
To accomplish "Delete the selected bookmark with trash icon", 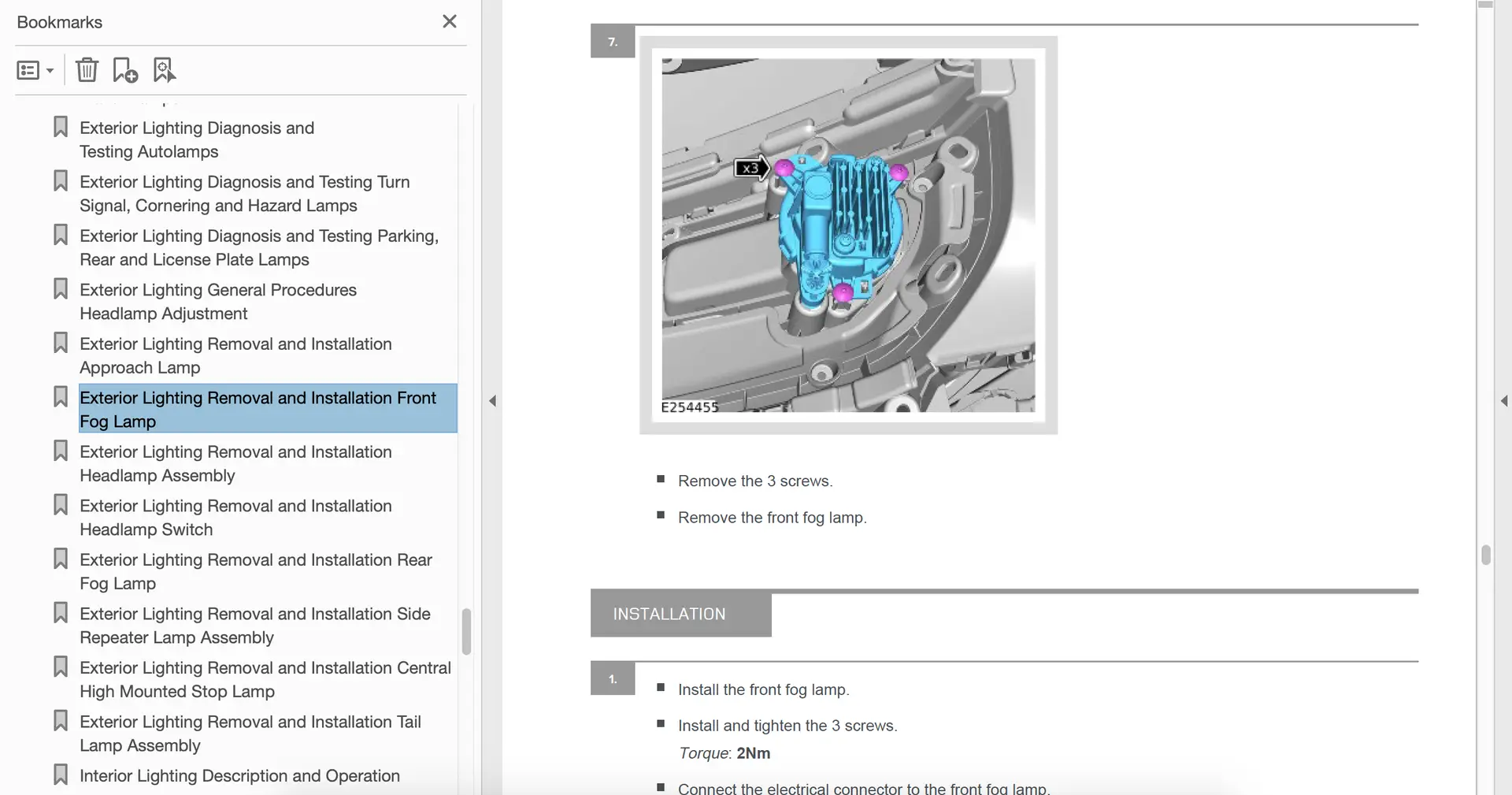I will [x=87, y=70].
